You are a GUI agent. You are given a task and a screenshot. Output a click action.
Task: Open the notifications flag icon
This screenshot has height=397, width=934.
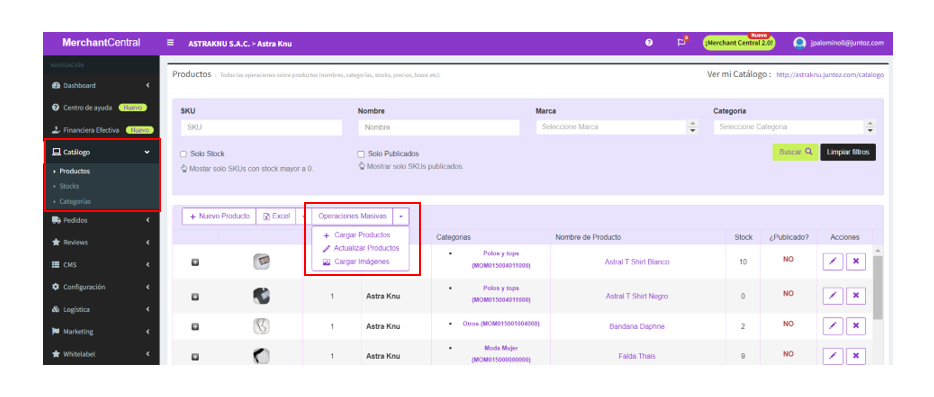click(x=681, y=42)
